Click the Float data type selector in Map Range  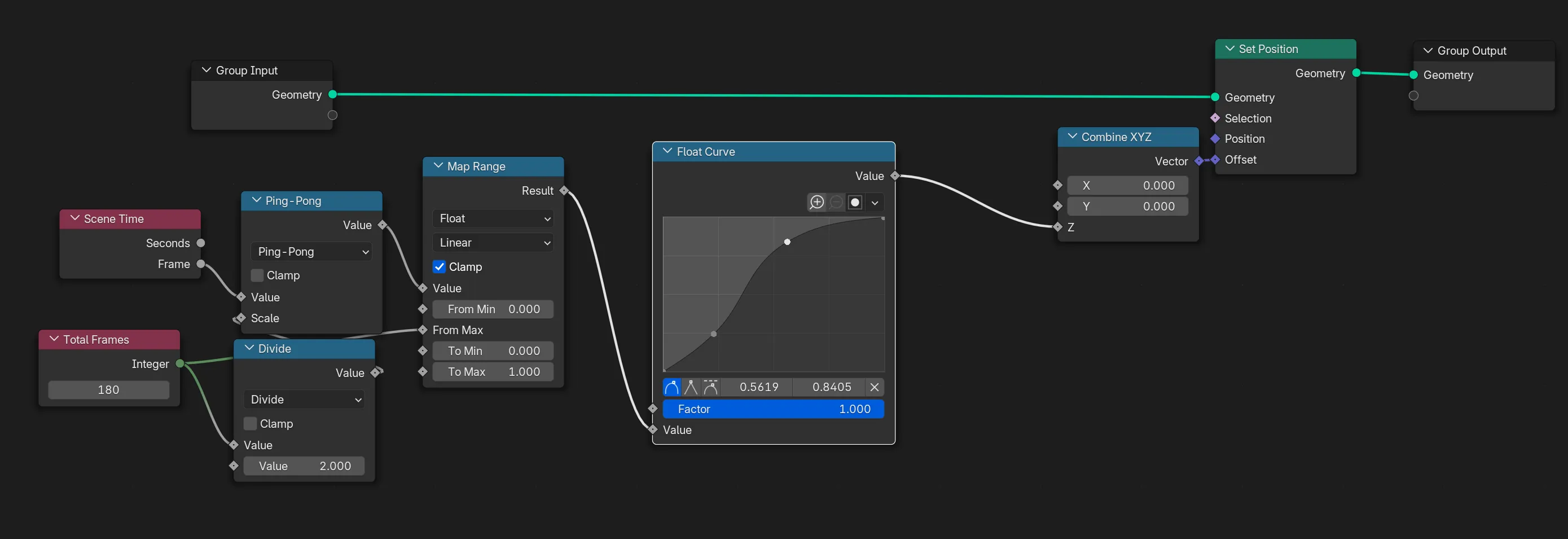point(493,218)
